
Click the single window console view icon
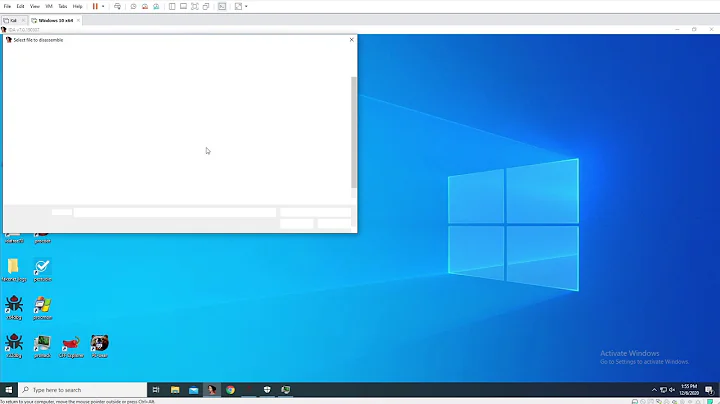(x=183, y=6)
